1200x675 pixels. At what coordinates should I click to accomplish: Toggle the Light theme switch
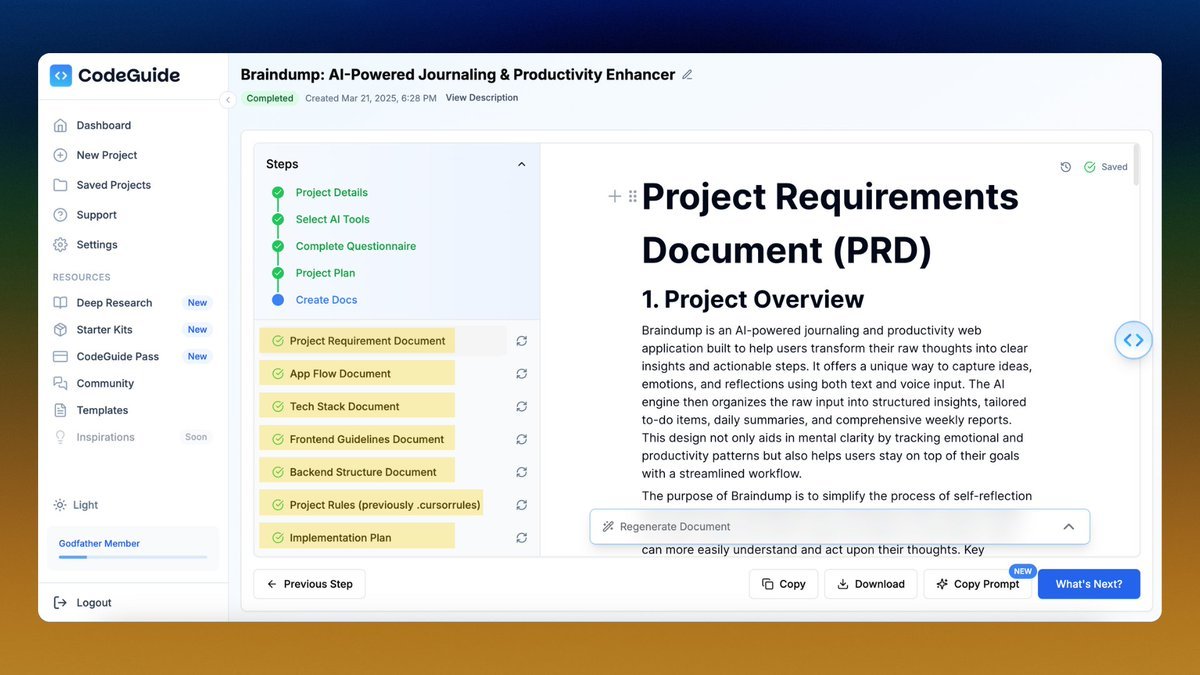point(77,505)
